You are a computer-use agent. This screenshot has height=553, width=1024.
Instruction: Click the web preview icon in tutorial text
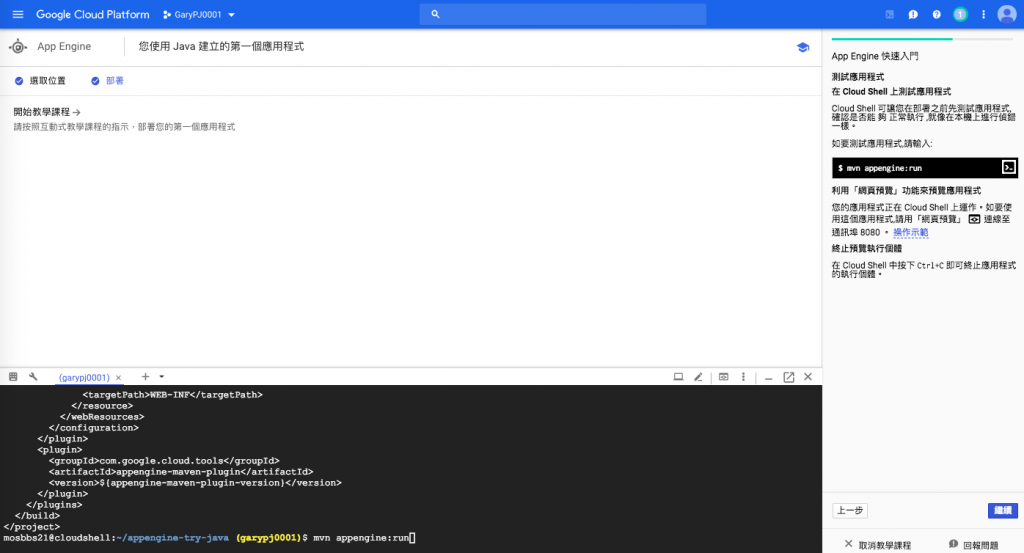point(974,219)
